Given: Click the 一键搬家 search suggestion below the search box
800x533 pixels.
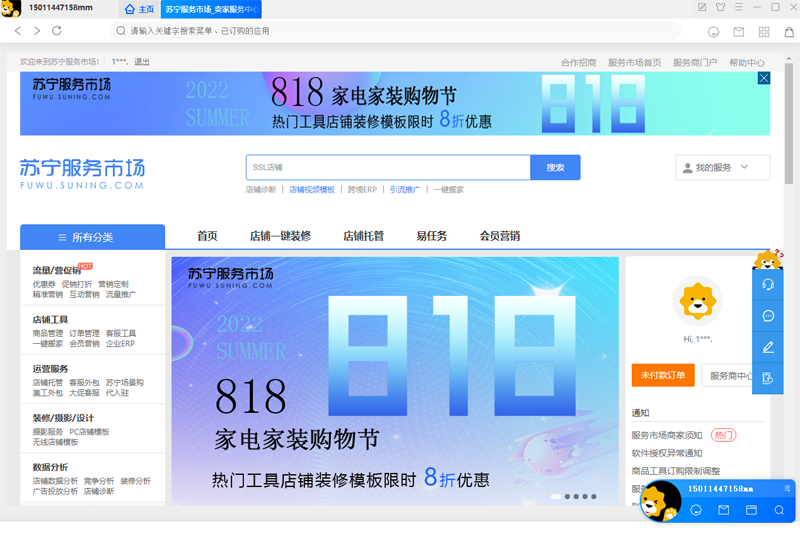Looking at the screenshot, I should (x=448, y=190).
